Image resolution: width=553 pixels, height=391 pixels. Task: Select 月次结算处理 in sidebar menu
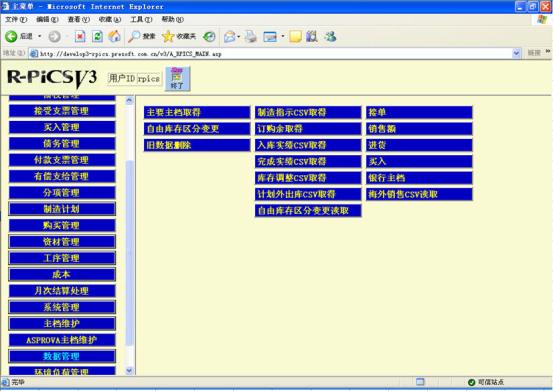(62, 291)
